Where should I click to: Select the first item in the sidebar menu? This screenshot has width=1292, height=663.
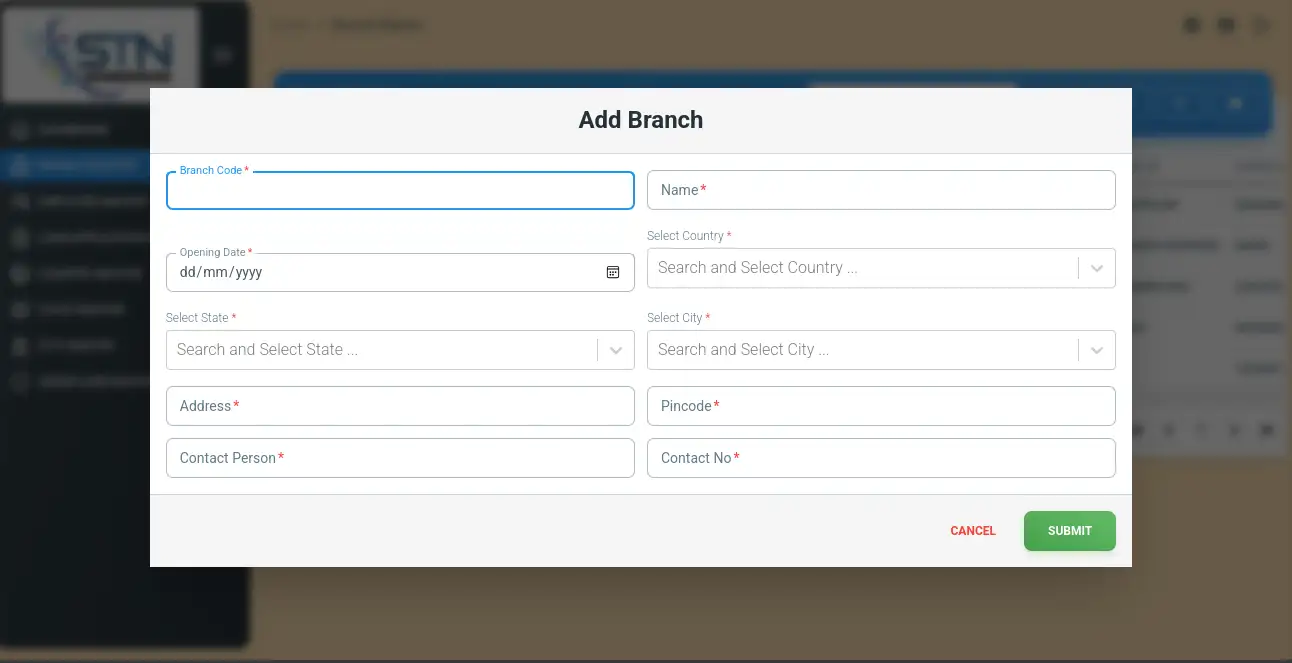pyautogui.click(x=75, y=130)
